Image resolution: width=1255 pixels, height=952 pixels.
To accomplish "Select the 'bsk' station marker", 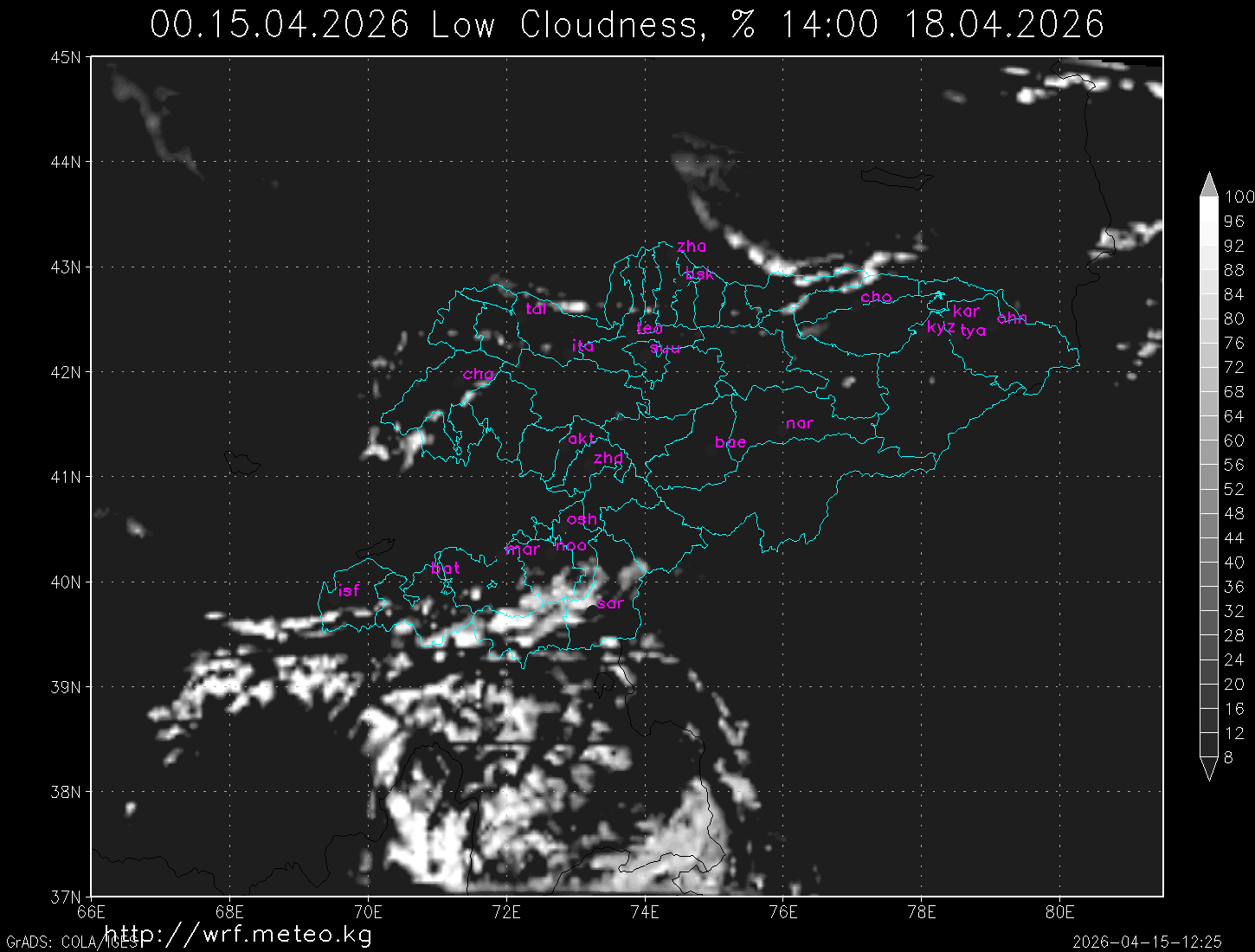I will tap(699, 274).
